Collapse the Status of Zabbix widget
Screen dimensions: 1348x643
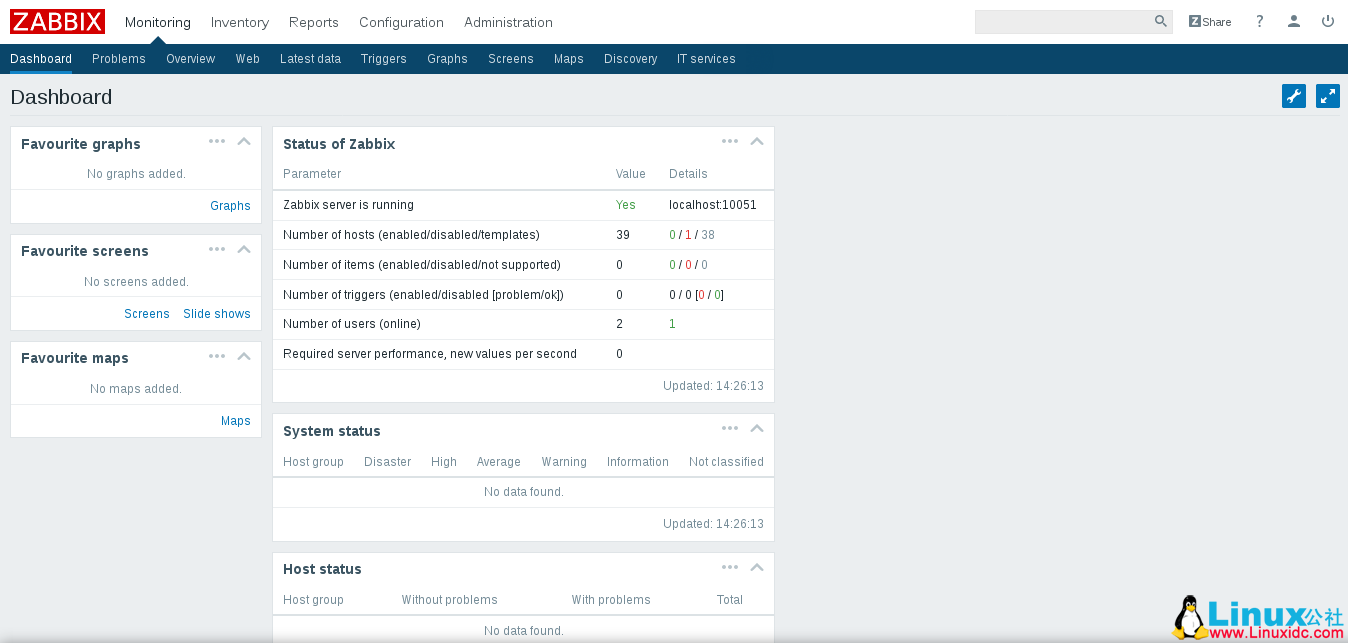click(757, 141)
